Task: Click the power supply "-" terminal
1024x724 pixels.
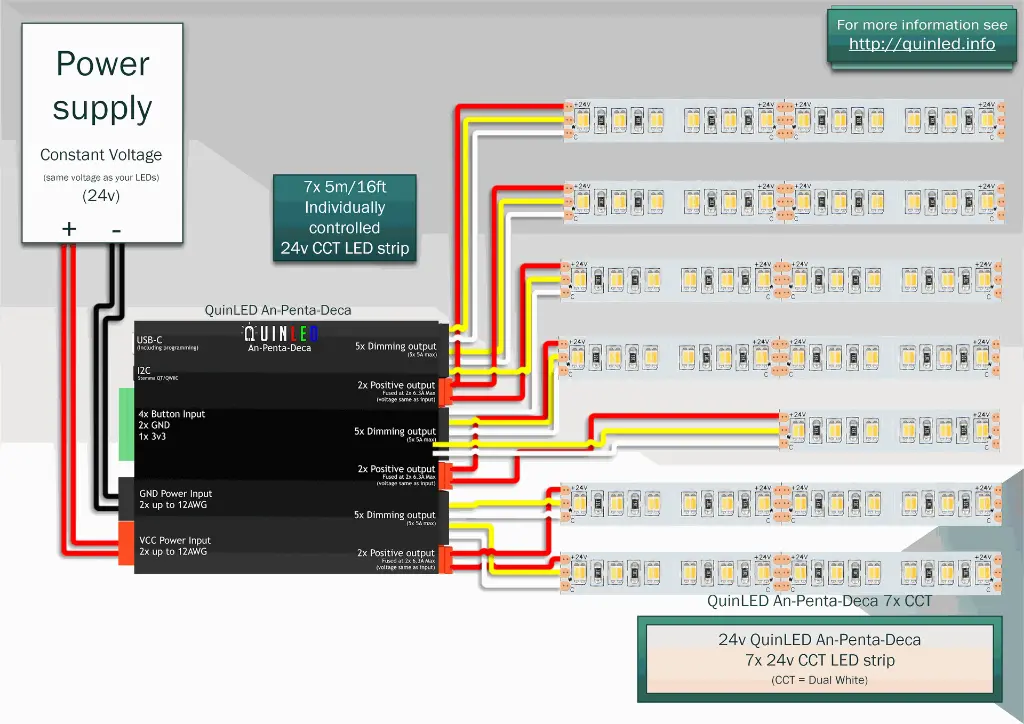Action: pos(116,230)
